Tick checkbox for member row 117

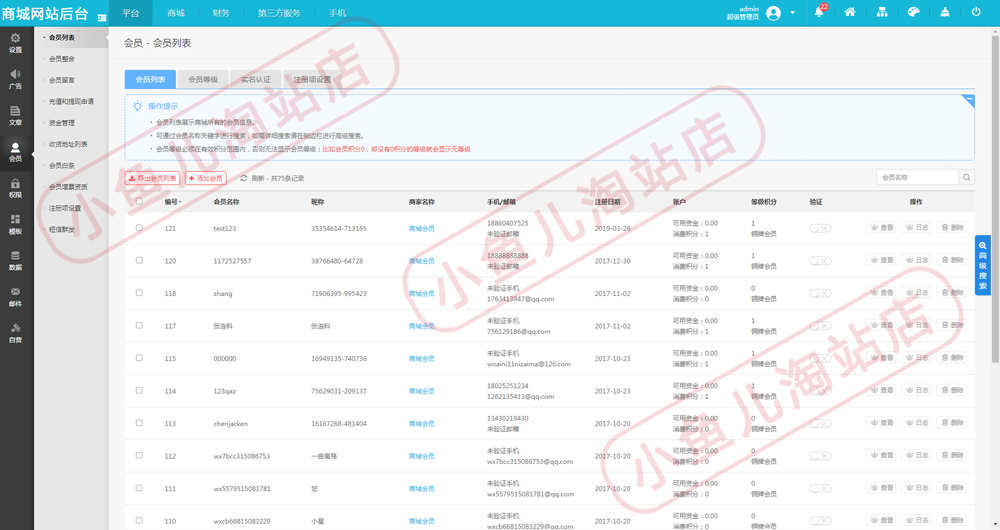139,325
